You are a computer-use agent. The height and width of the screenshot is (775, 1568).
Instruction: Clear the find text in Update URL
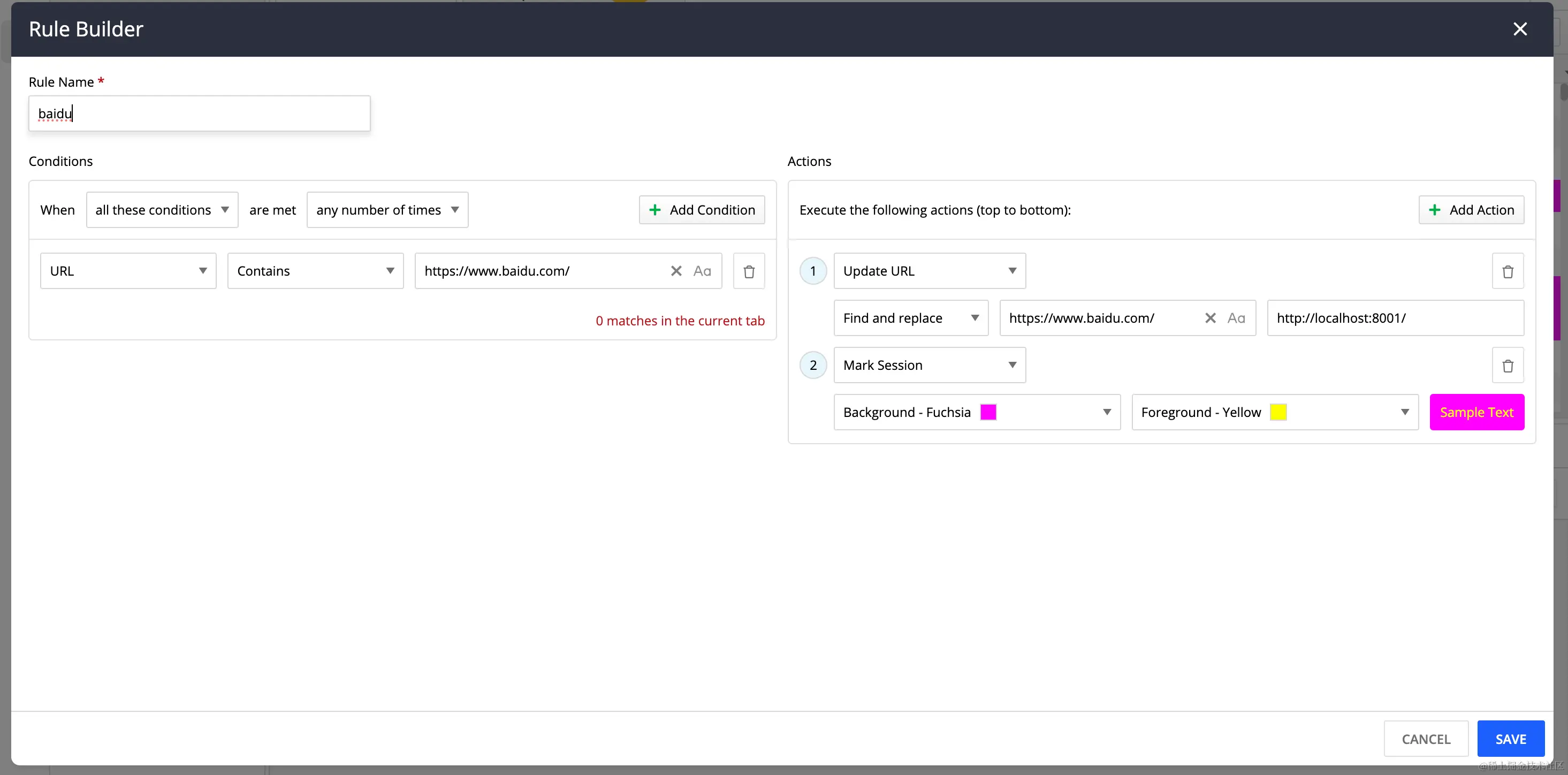pyautogui.click(x=1210, y=318)
